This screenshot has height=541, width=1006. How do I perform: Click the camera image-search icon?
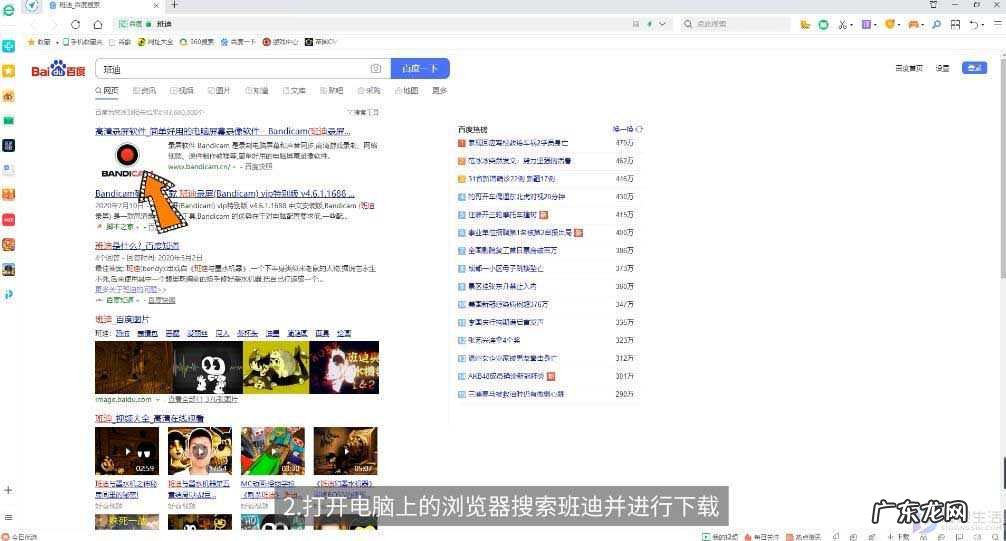[x=376, y=69]
